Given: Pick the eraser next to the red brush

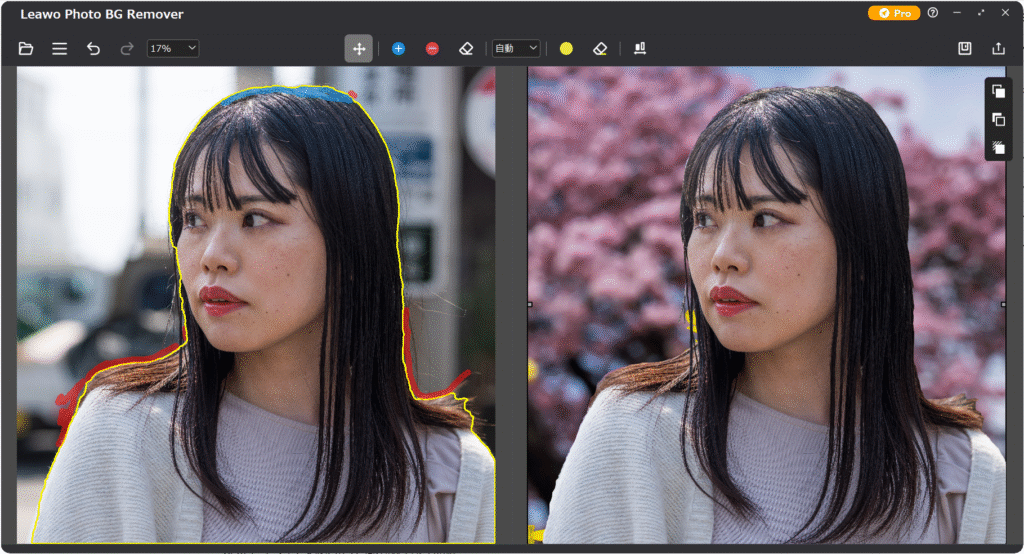Looking at the screenshot, I should point(465,48).
